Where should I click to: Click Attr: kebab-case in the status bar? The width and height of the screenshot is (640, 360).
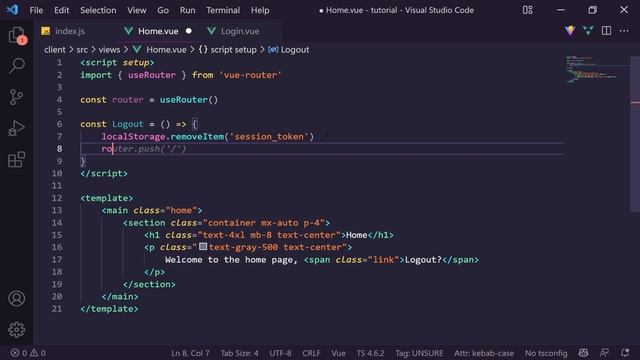(x=484, y=353)
